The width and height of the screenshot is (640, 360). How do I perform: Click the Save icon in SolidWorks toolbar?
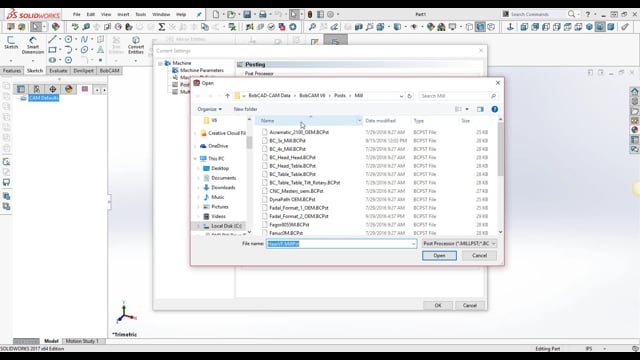[x=247, y=14]
